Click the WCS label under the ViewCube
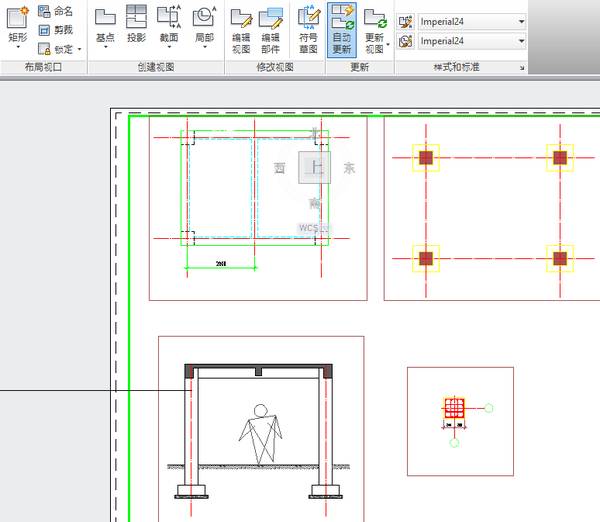This screenshot has height=522, width=600. pos(310,227)
